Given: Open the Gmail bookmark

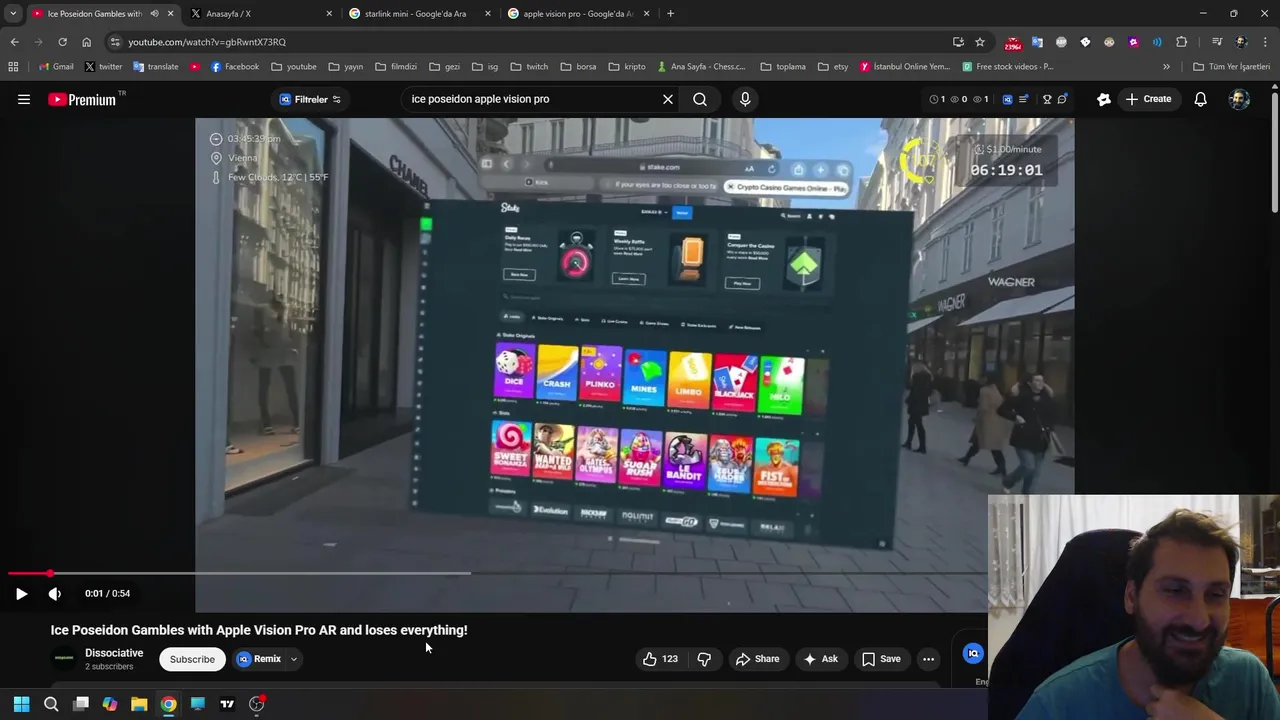Looking at the screenshot, I should click(56, 67).
